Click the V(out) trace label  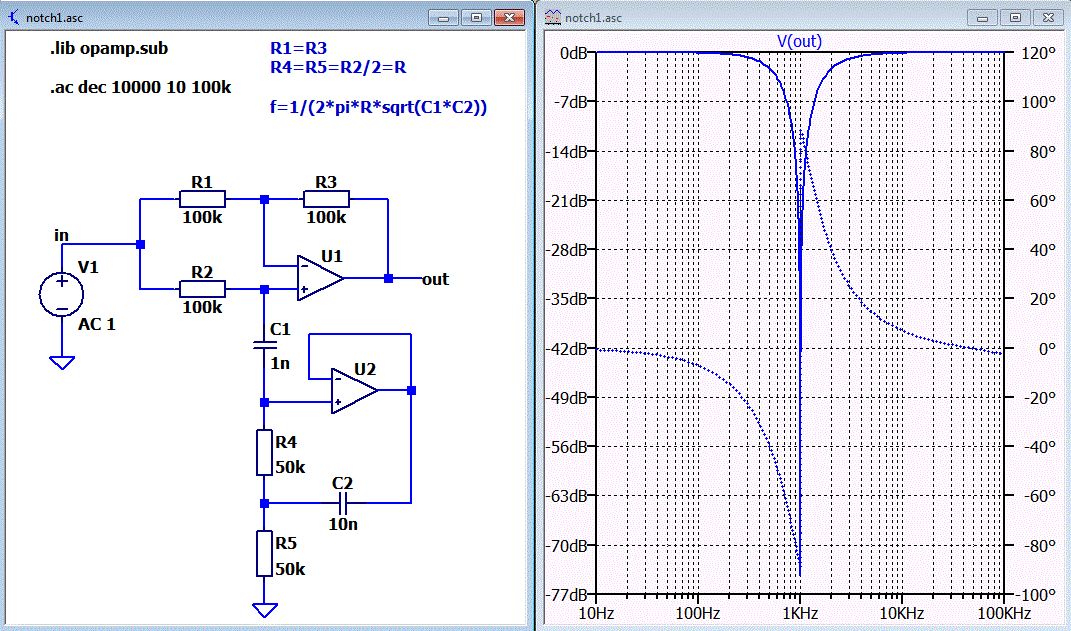(799, 41)
